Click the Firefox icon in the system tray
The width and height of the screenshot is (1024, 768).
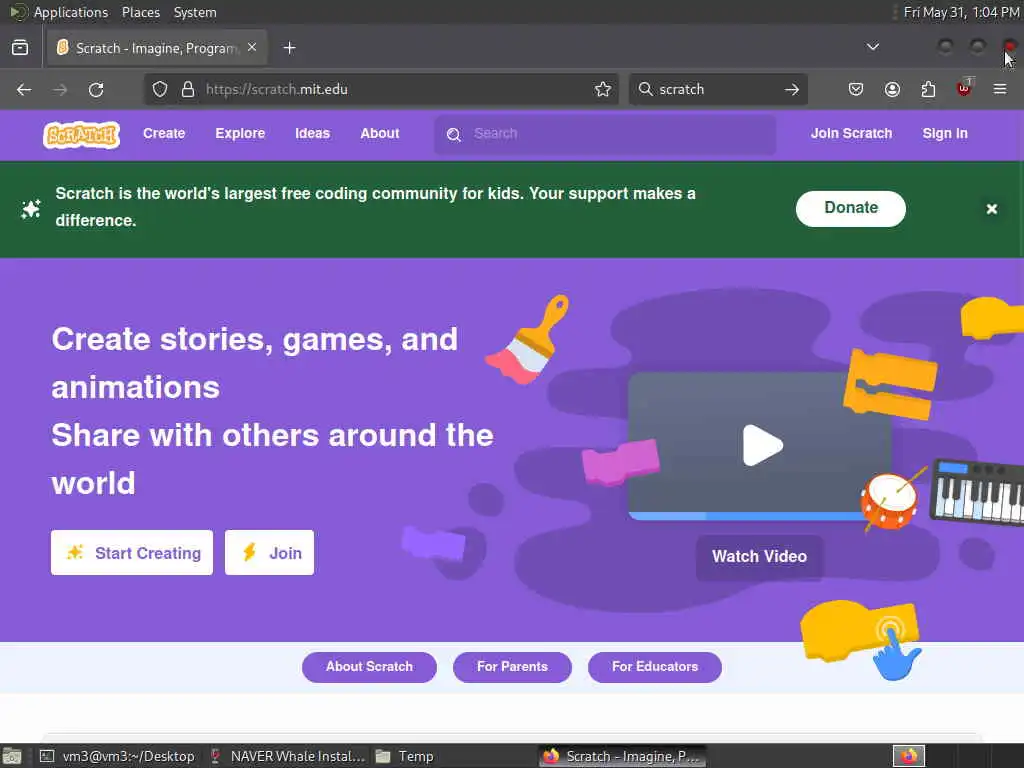[x=909, y=756]
